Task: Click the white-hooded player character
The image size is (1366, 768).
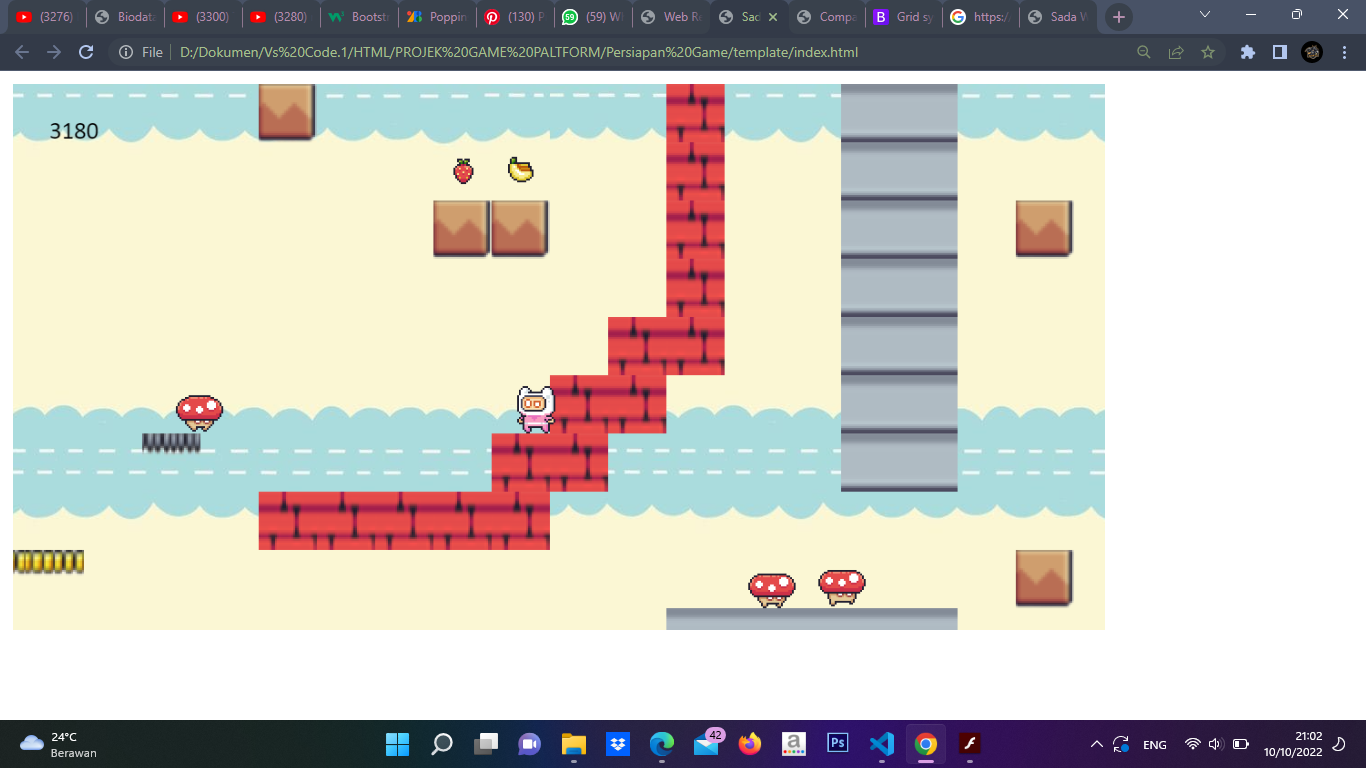Action: coord(536,409)
